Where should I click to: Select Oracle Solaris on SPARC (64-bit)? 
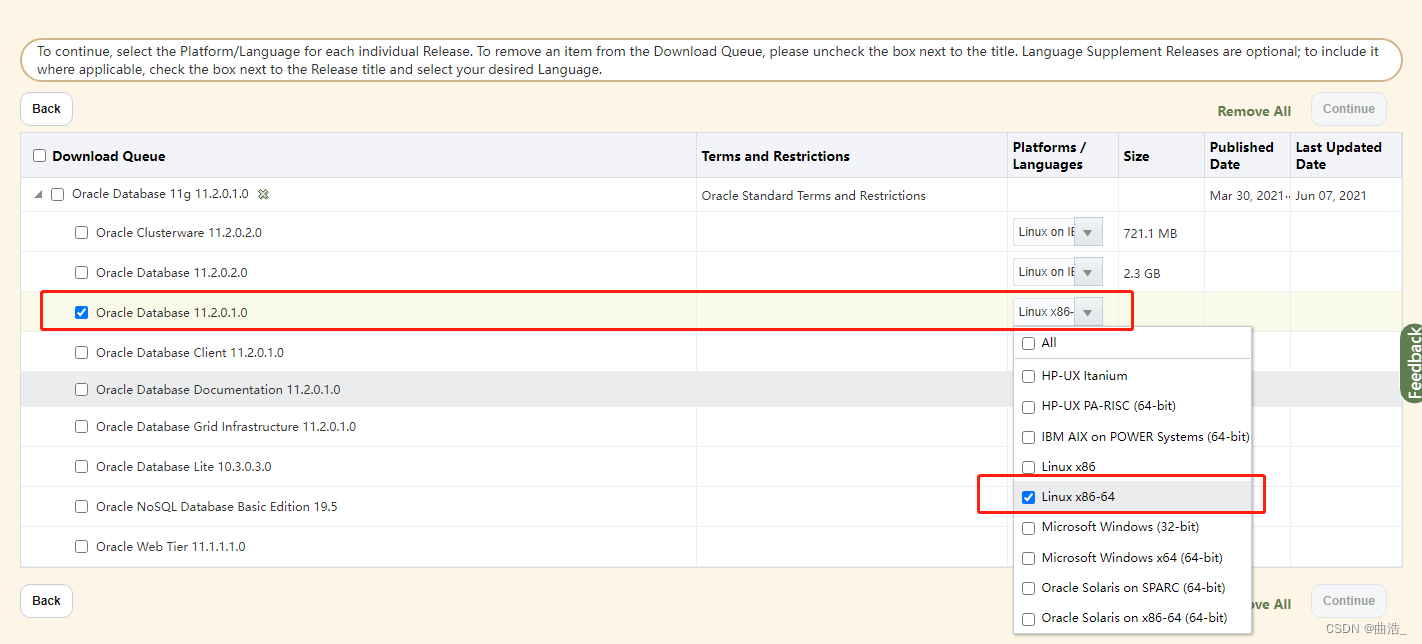pyautogui.click(x=1028, y=588)
